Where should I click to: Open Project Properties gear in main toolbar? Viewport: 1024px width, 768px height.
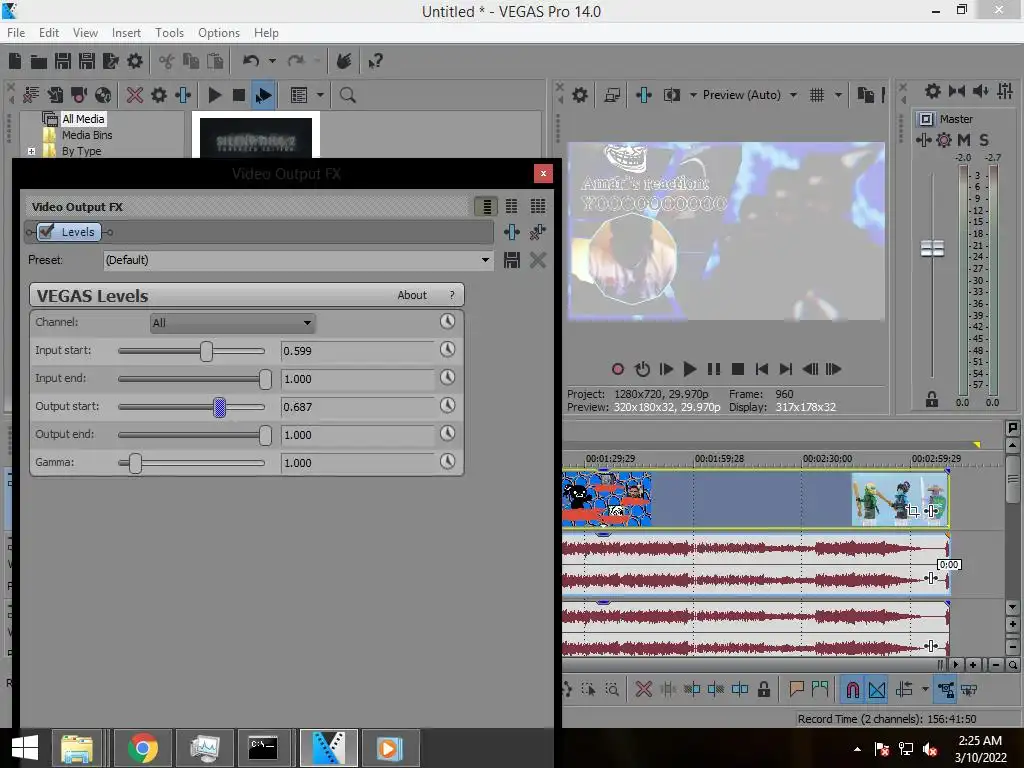click(x=135, y=61)
